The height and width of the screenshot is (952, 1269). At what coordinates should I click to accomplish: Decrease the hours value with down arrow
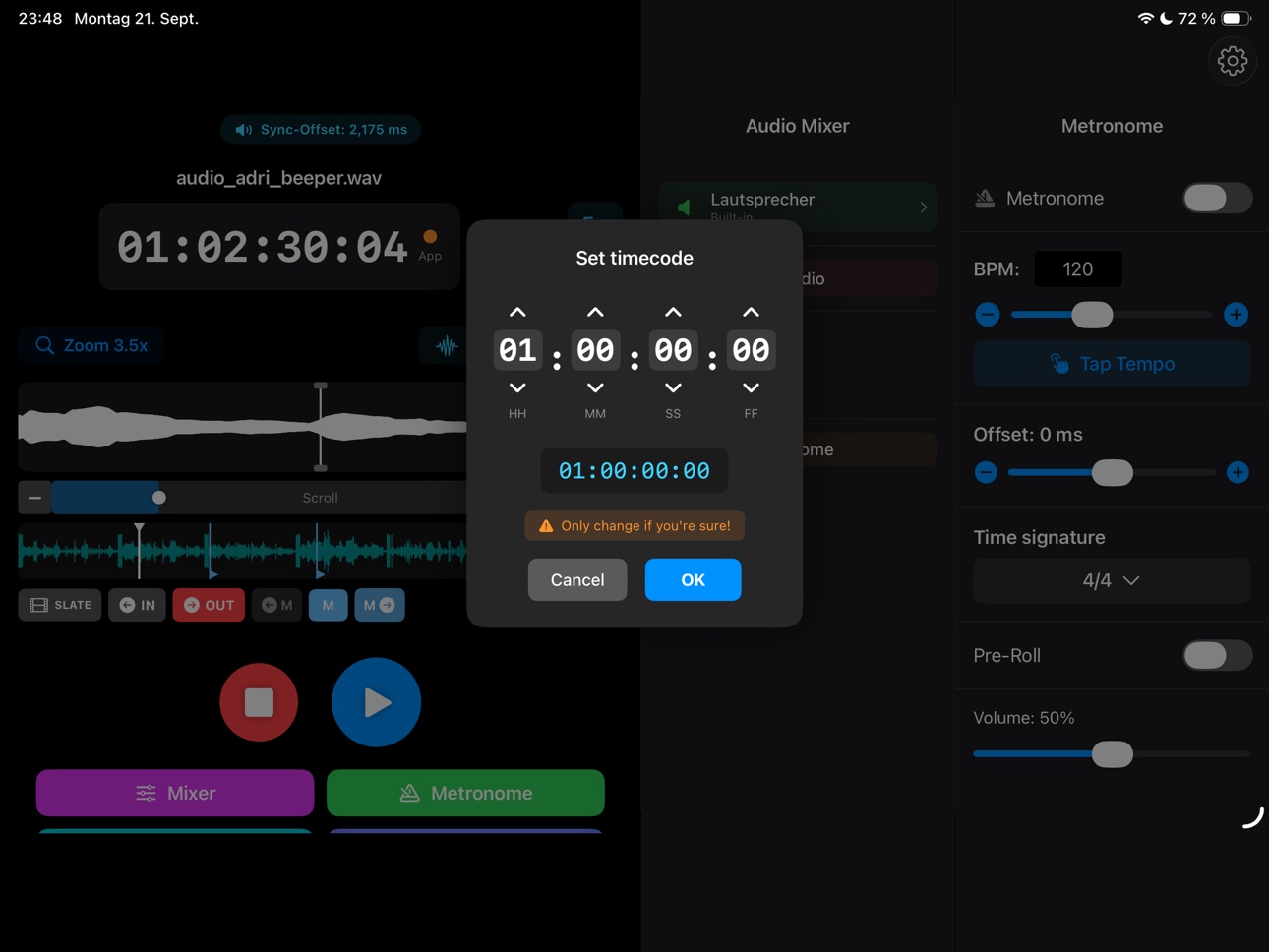point(517,387)
